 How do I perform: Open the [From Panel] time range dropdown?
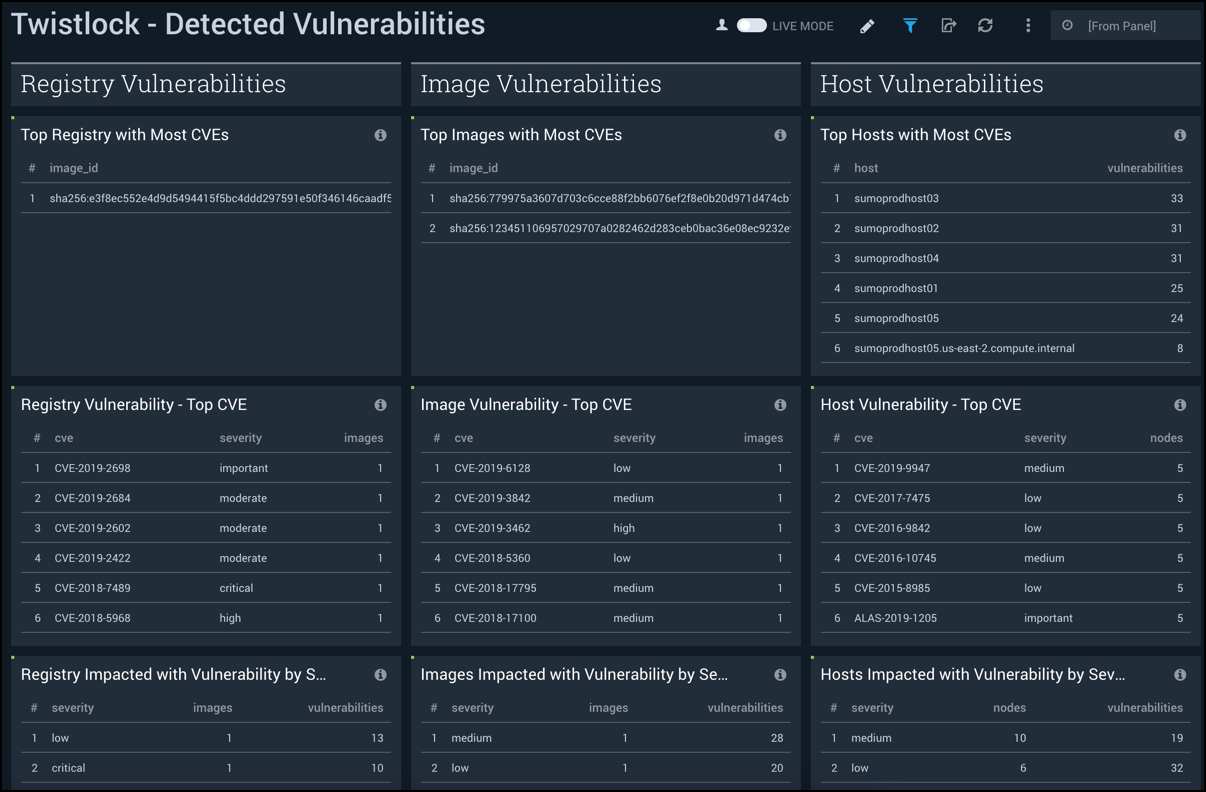click(1125, 25)
